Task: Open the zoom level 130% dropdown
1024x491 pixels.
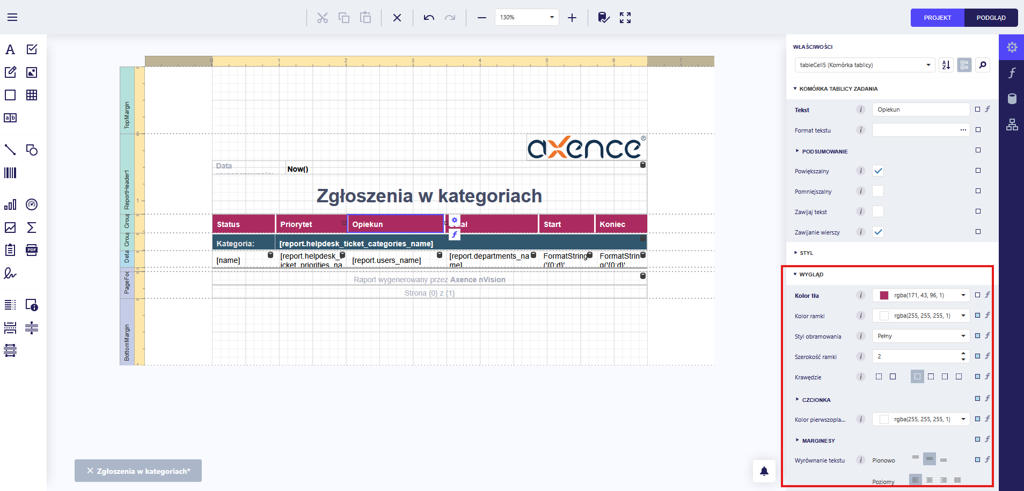Action: (527, 17)
